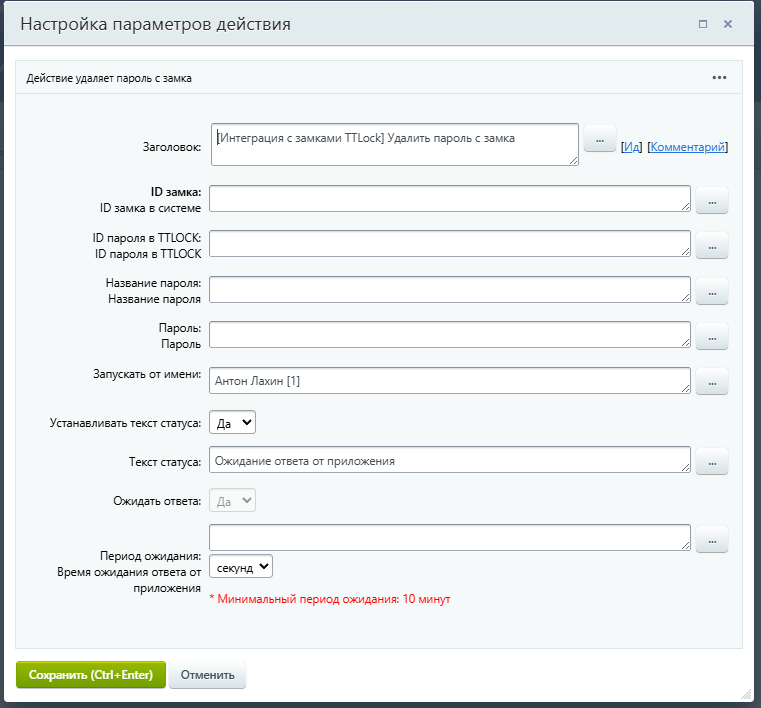Viewport: 761px width, 708px height.
Task: Click ellipsis button beside Текст статуса field
Action: 712,461
